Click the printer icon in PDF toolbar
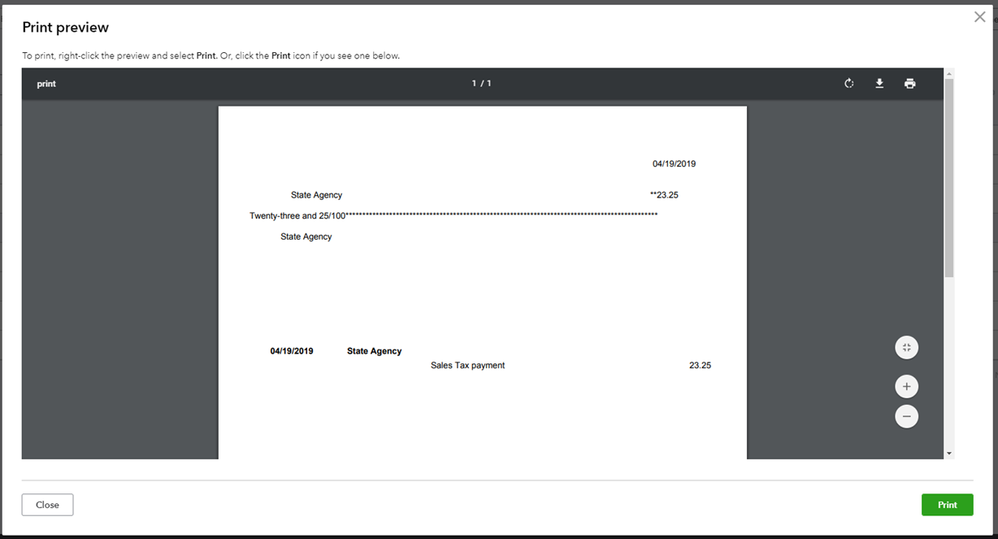Viewport: 998px width, 539px height. click(x=910, y=83)
